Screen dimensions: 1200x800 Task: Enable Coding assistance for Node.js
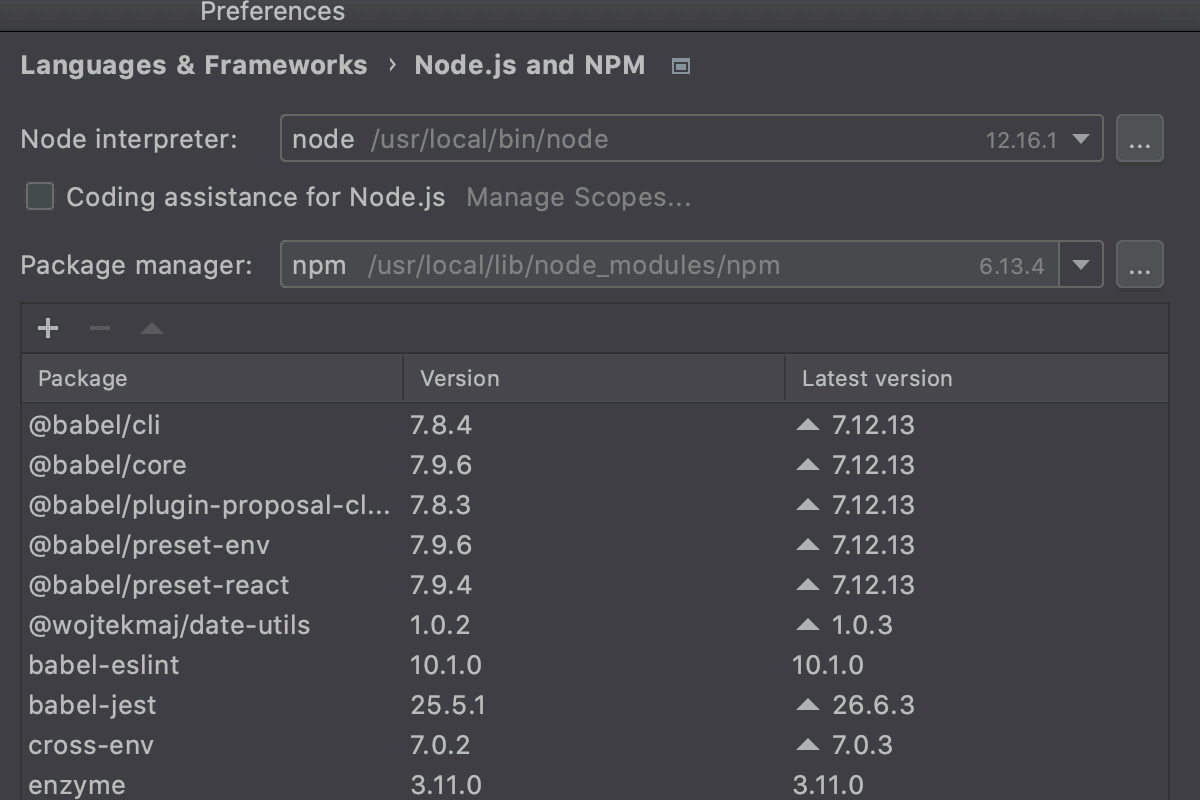pyautogui.click(x=39, y=197)
